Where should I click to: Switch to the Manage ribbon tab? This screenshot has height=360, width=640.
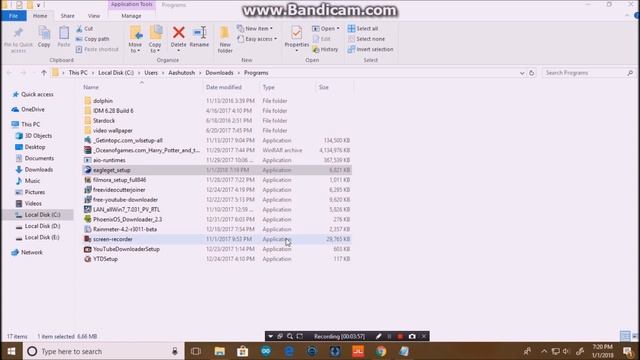coord(131,16)
